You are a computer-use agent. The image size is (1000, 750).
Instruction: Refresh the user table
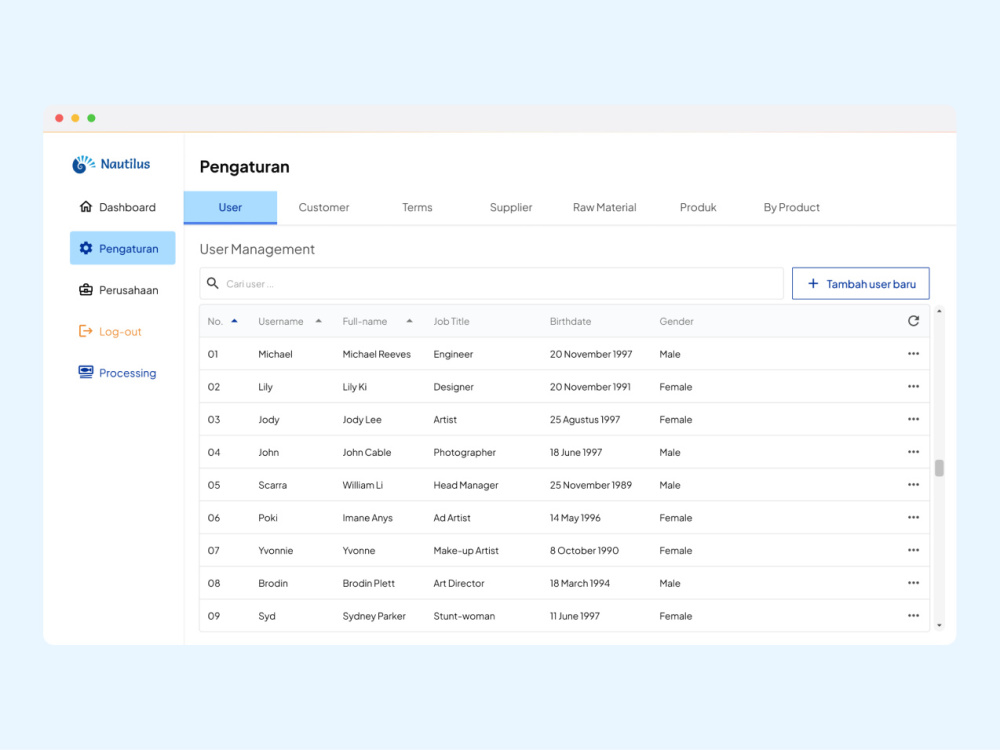[x=913, y=321]
